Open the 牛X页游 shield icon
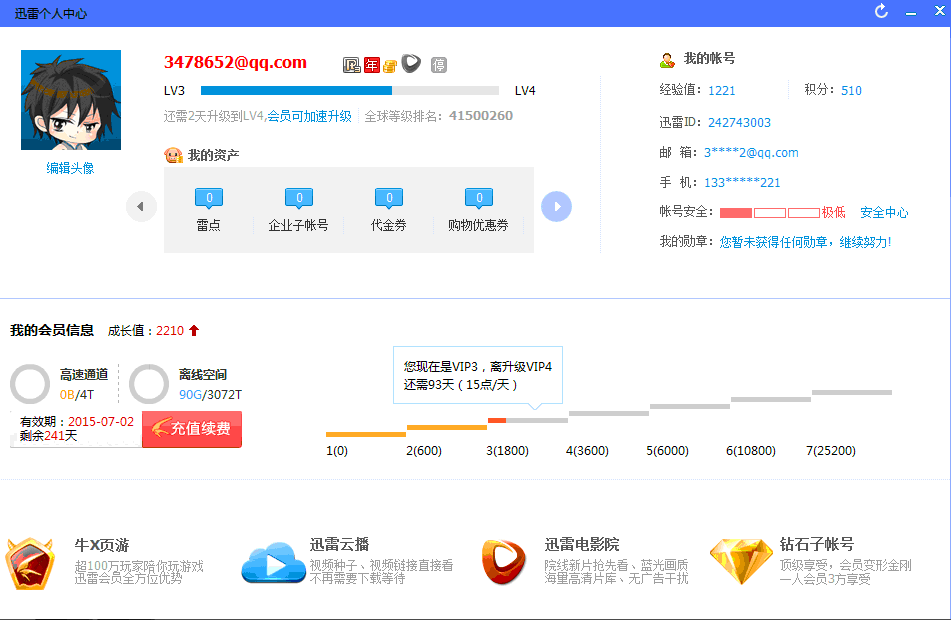This screenshot has height=620, width=951. (30, 564)
